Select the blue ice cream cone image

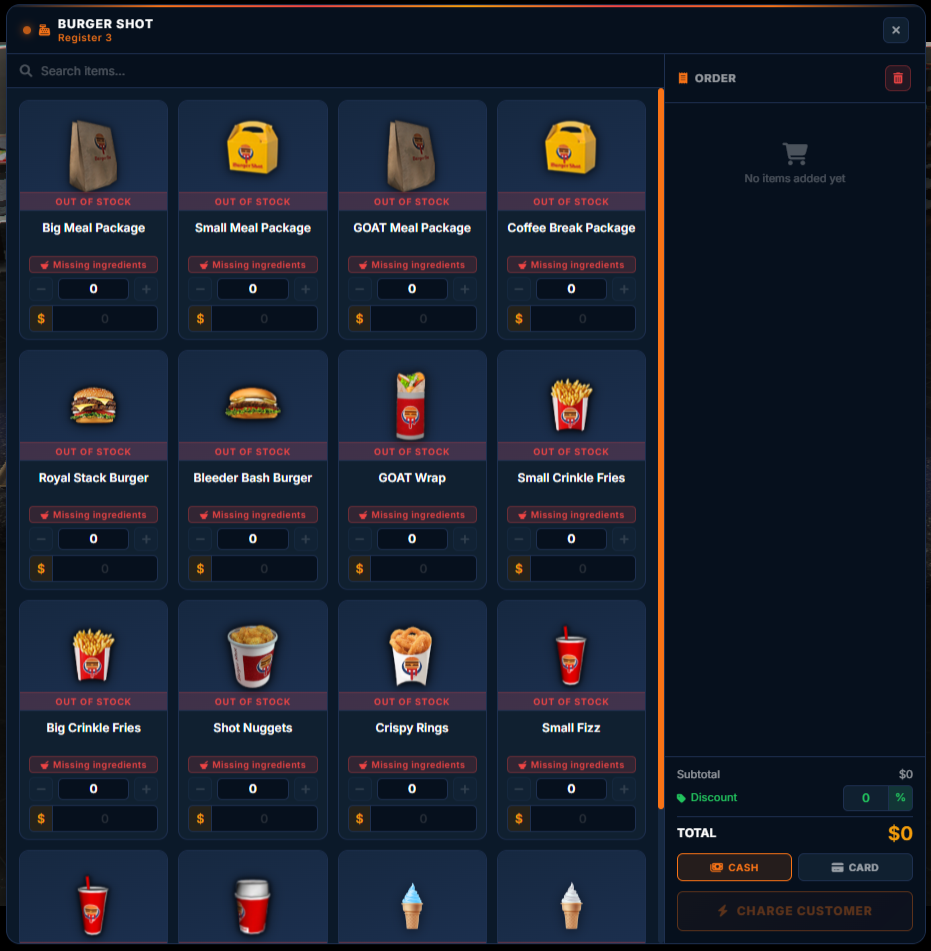(411, 906)
